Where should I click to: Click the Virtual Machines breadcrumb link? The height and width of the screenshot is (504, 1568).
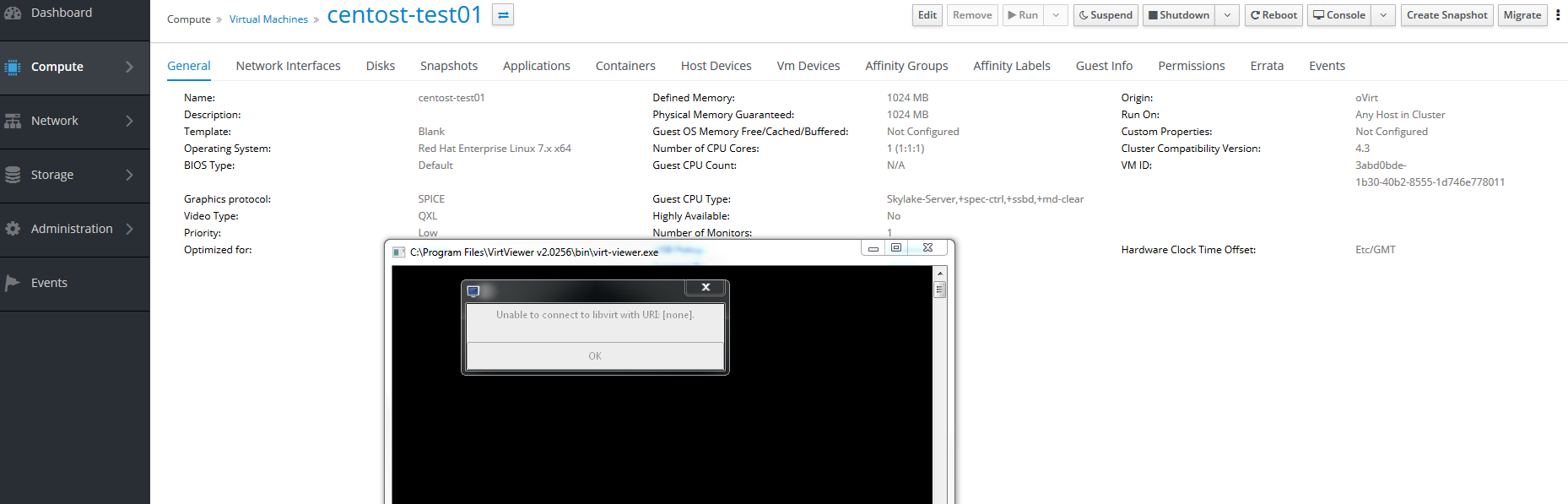click(x=268, y=19)
